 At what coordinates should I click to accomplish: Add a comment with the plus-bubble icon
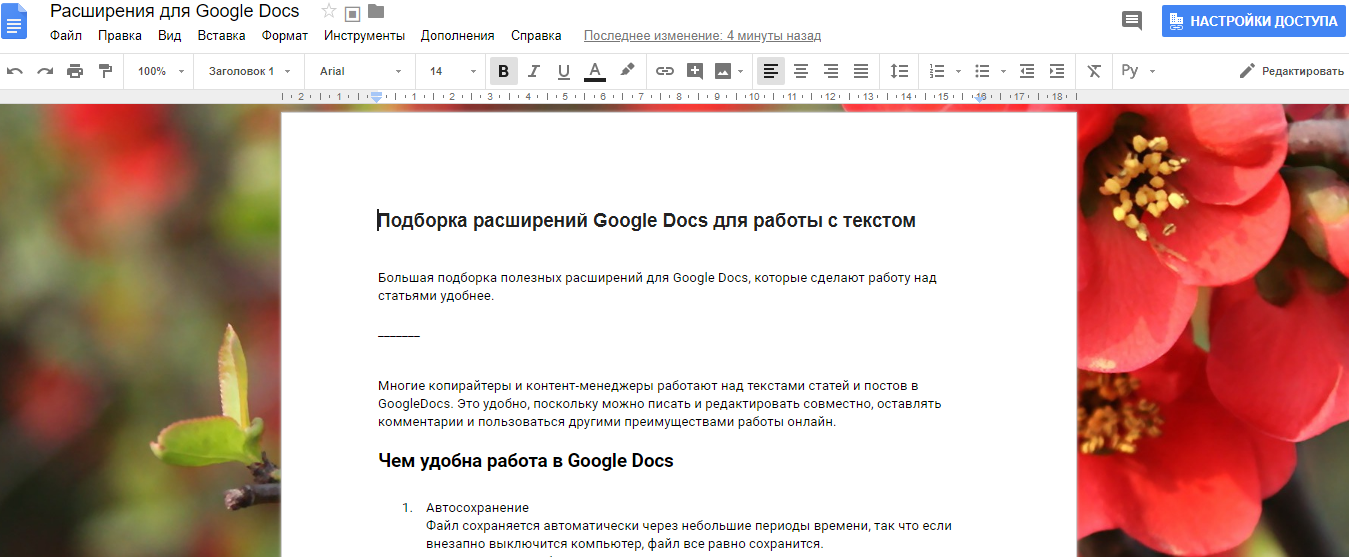tap(695, 71)
